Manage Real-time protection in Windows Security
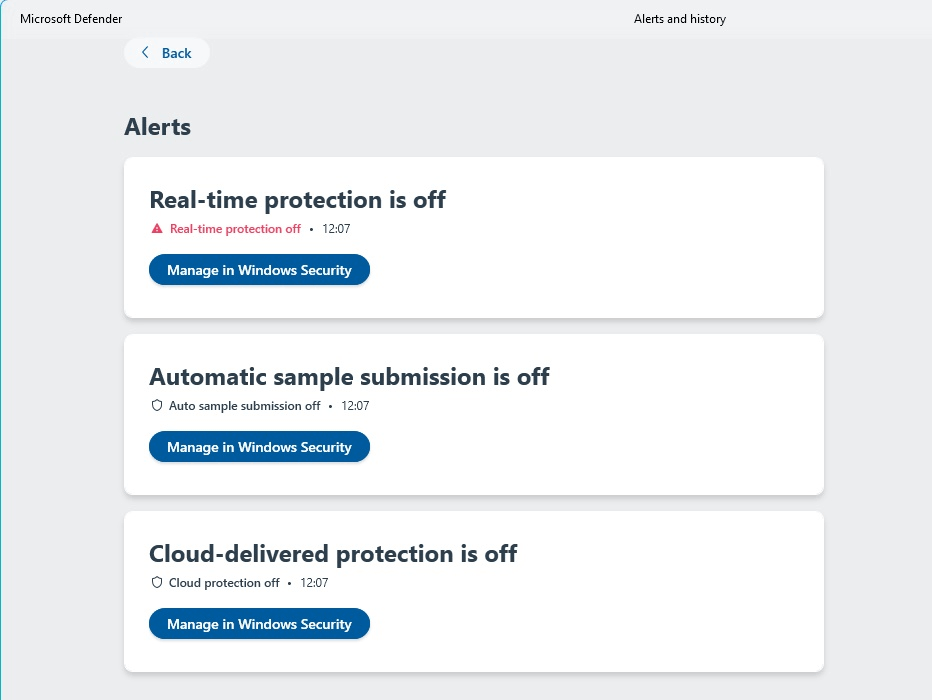The height and width of the screenshot is (700, 932). (259, 270)
